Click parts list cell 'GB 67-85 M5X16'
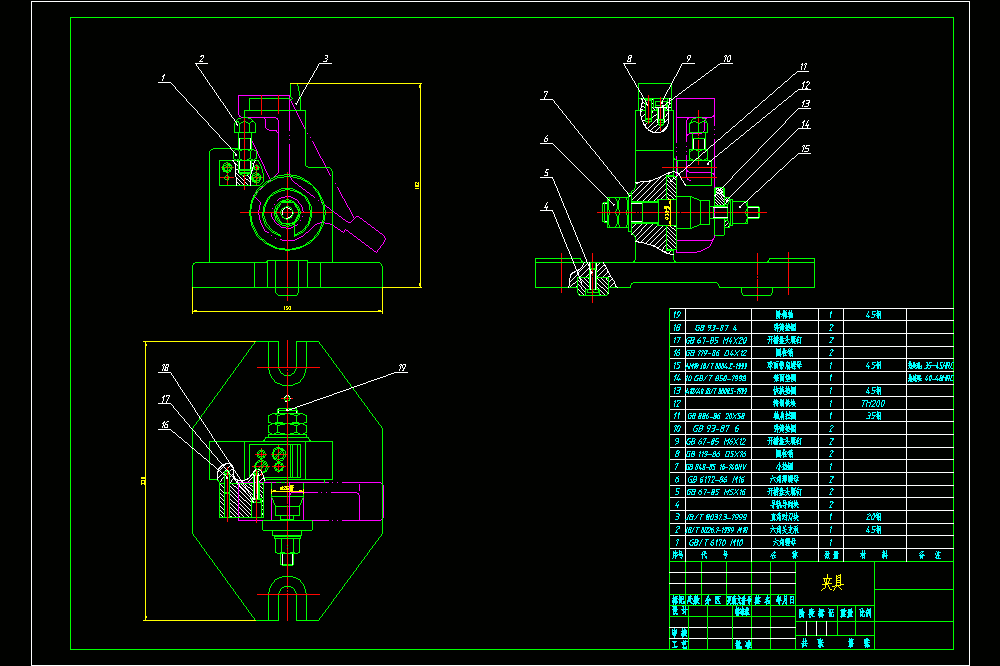The image size is (1000, 666). pos(716,492)
